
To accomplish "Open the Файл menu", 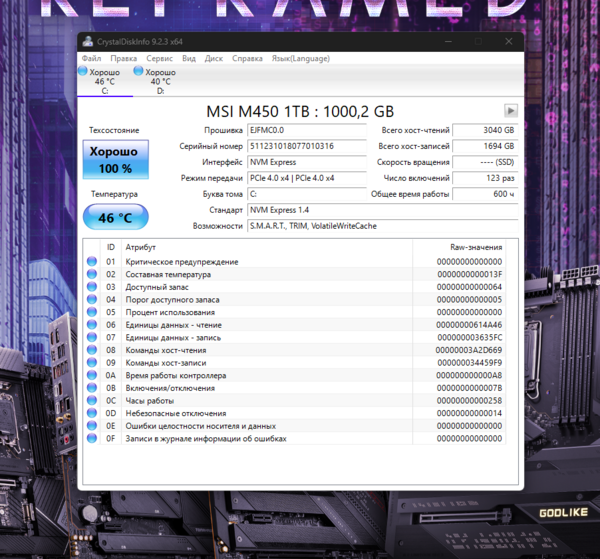I will [x=91, y=59].
